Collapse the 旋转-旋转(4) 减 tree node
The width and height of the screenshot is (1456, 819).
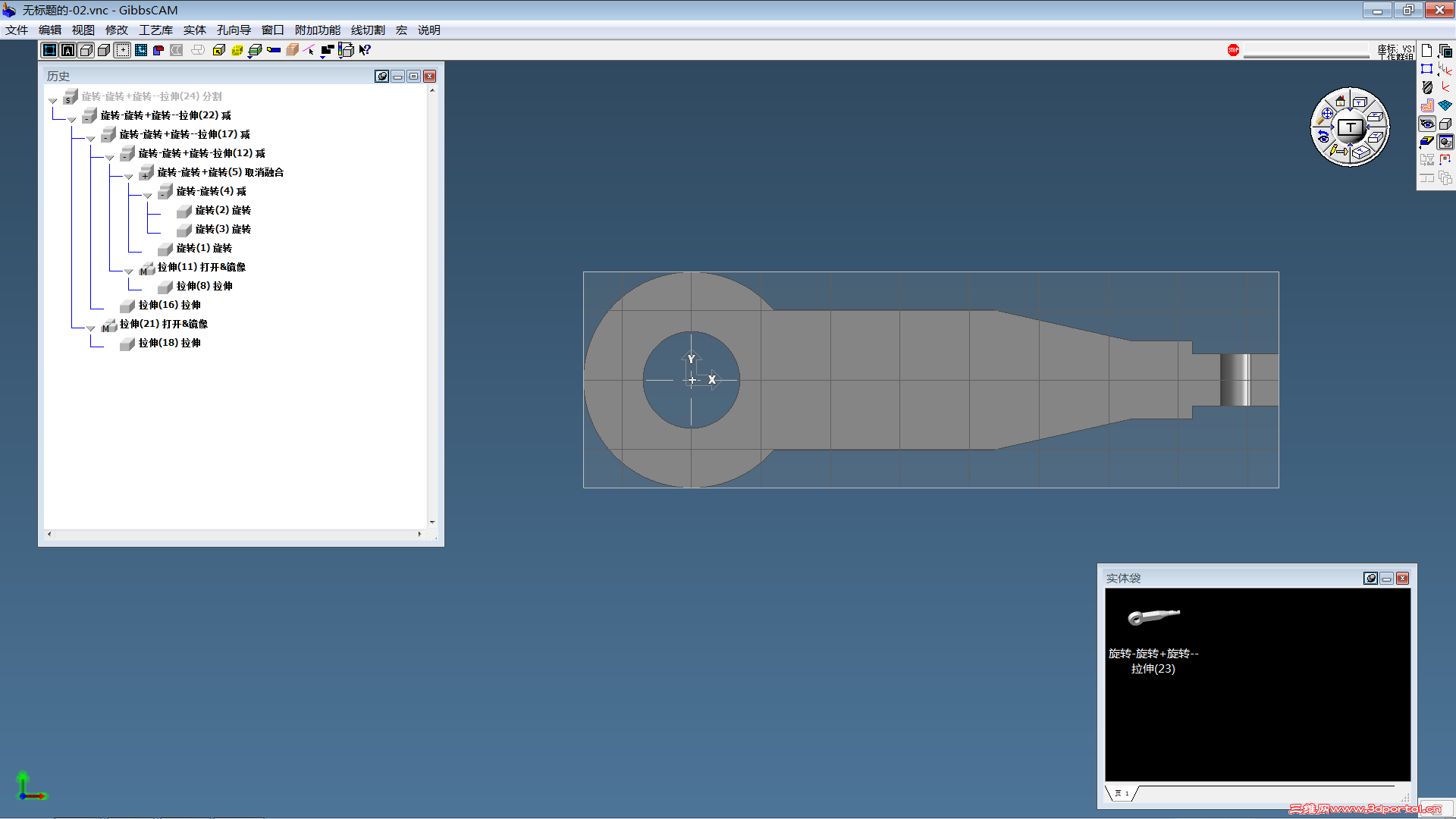148,196
